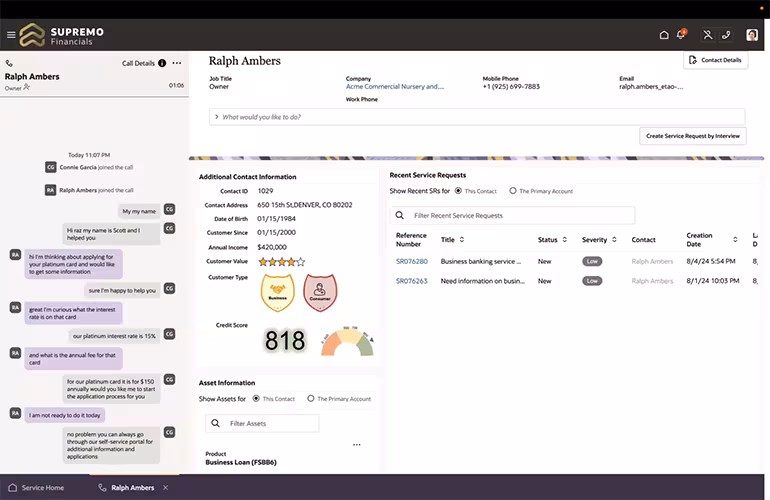This screenshot has width=770, height=500.
Task: Click the sure I'm happy to help you message
Action: [x=122, y=290]
